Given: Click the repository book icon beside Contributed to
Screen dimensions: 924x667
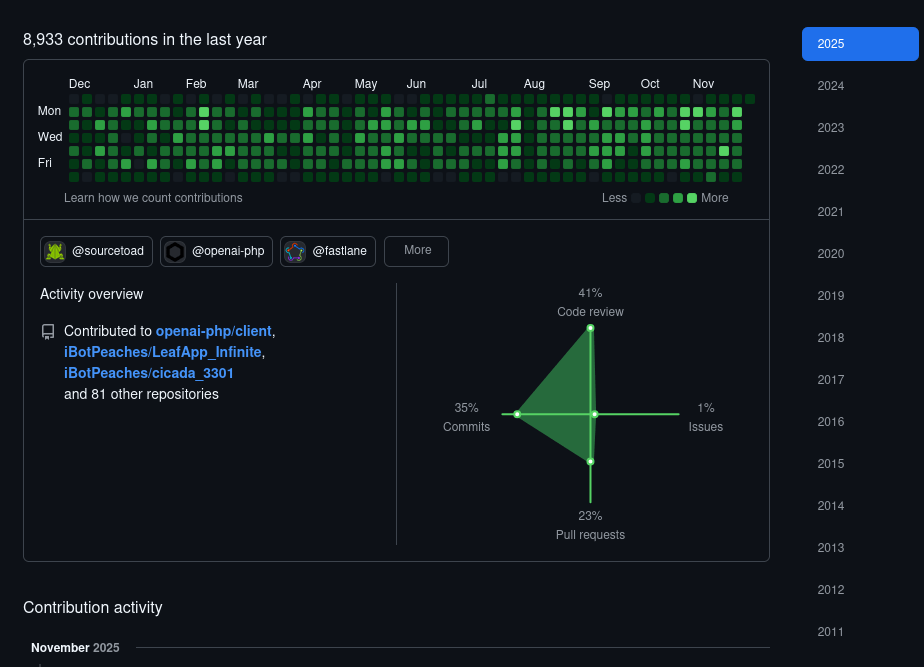Looking at the screenshot, I should pos(48,331).
